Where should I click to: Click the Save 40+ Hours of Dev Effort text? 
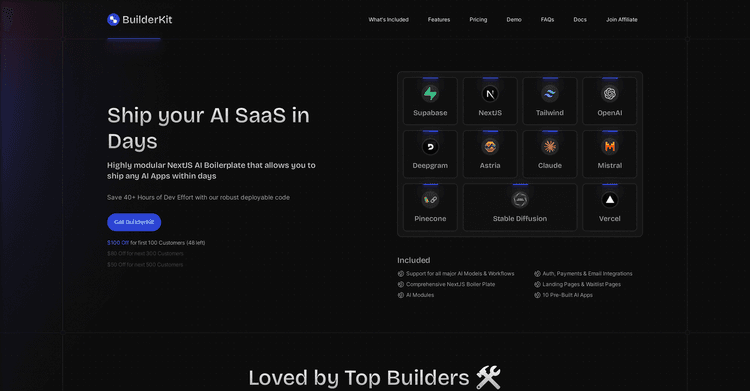point(198,197)
